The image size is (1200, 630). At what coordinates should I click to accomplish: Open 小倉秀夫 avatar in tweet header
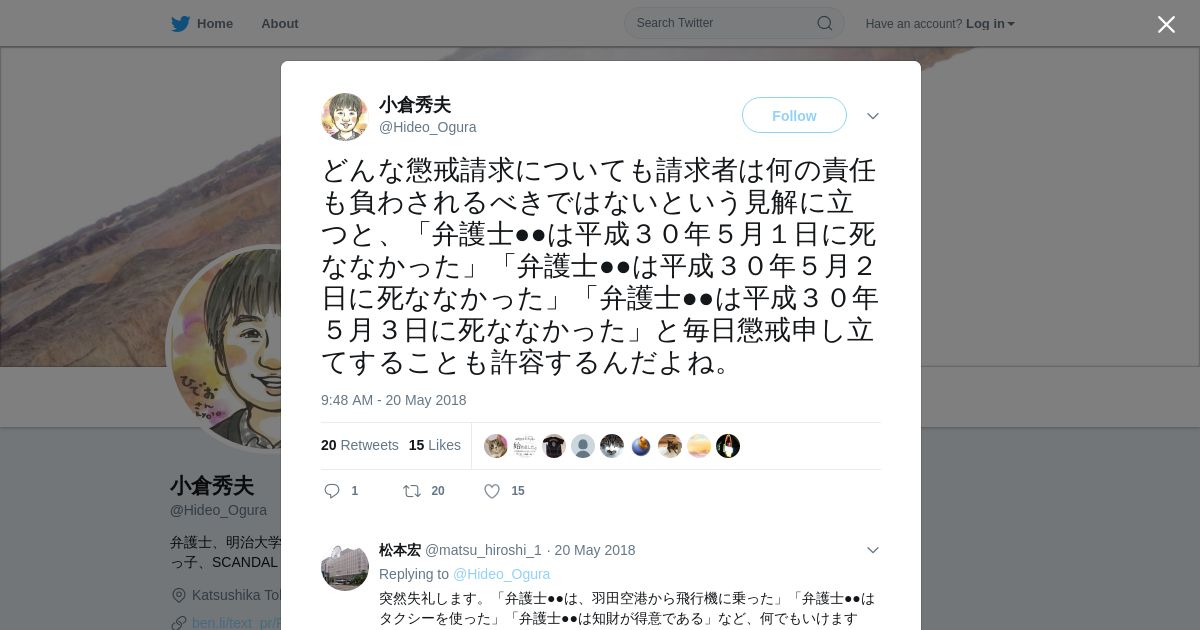coord(345,117)
